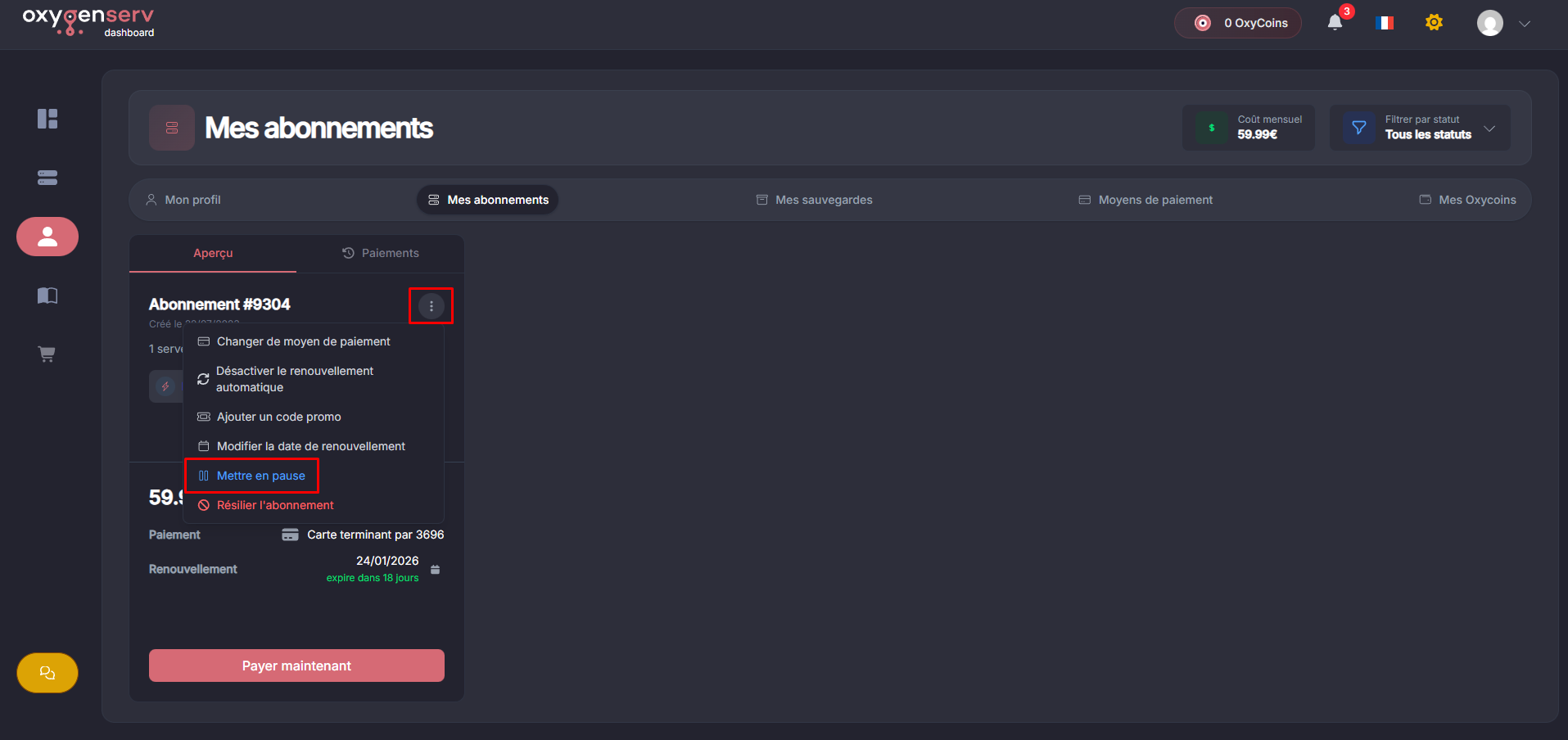
Task: Click the 'Payer maintenant' button
Action: tap(296, 666)
